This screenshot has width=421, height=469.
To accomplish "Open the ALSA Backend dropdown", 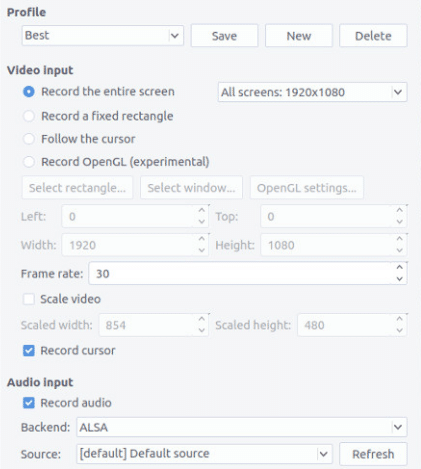I will pos(242,427).
